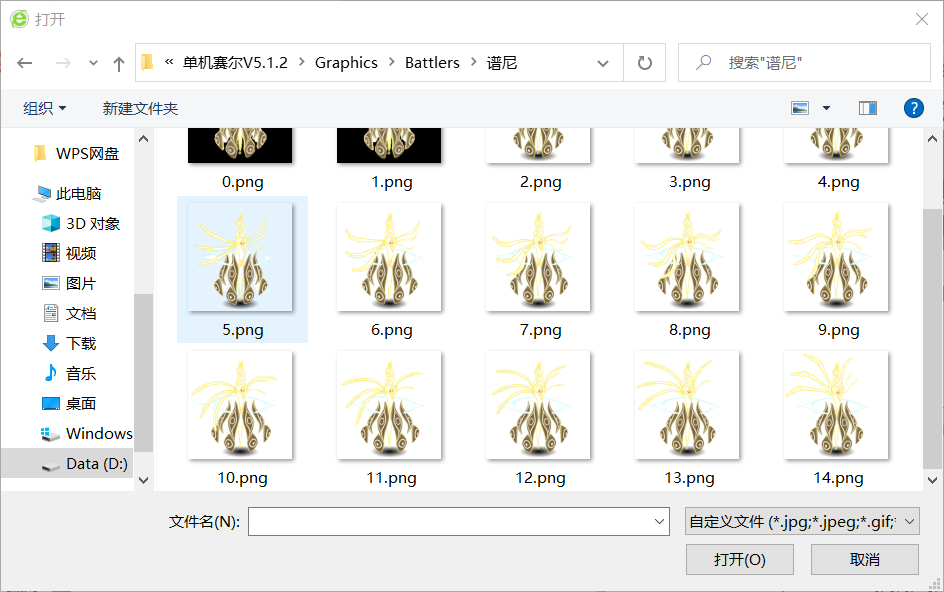Change view with the view icon
Screen dimensions: 944x592
(x=800, y=108)
